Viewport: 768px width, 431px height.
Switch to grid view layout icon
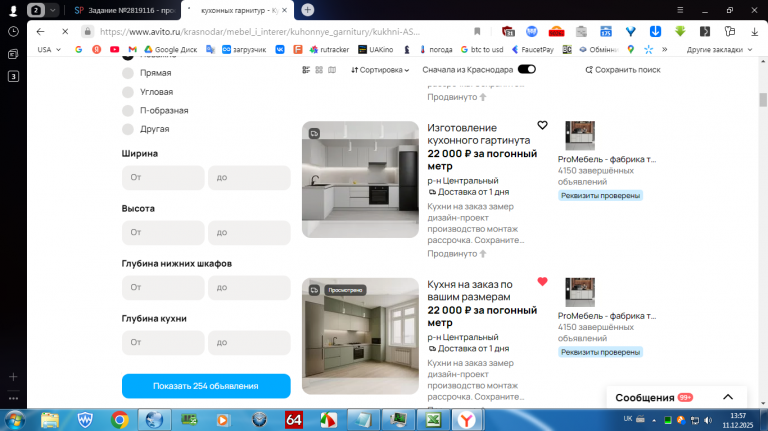319,70
